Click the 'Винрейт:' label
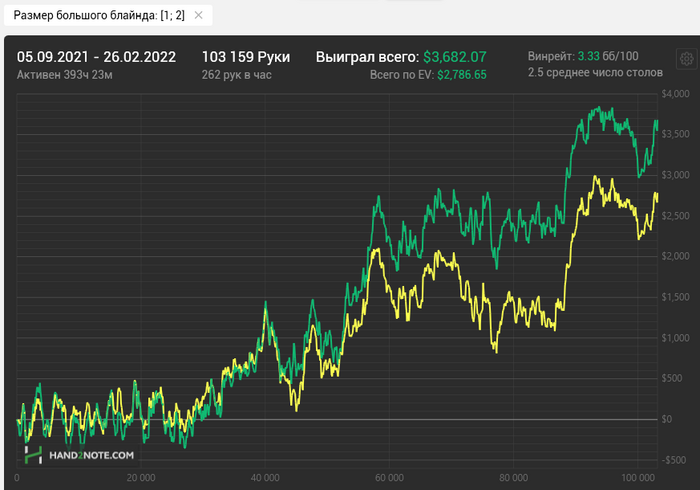Screen dimensions: 700x490 point(551,56)
